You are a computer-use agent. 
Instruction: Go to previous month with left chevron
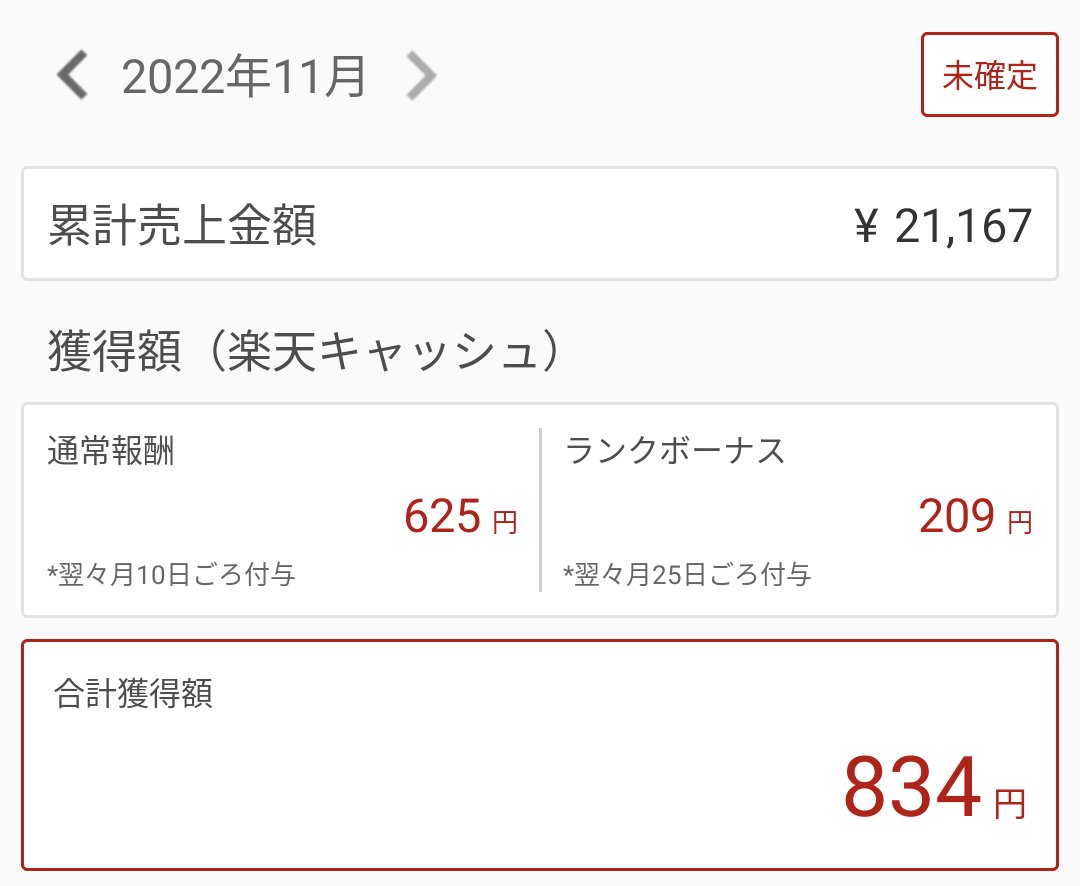point(72,75)
